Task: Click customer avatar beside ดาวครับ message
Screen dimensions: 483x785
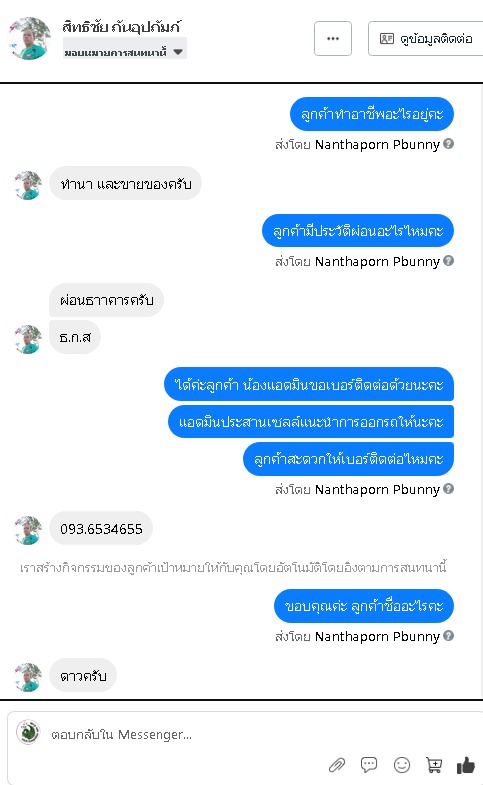Action: tap(28, 677)
